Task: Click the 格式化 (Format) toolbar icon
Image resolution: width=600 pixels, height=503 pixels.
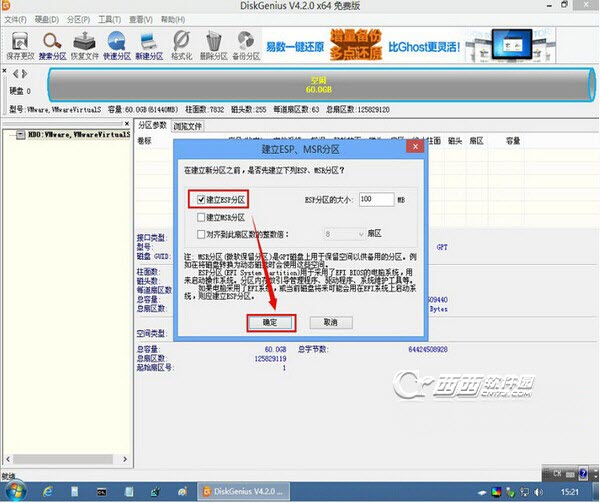Action: click(182, 40)
